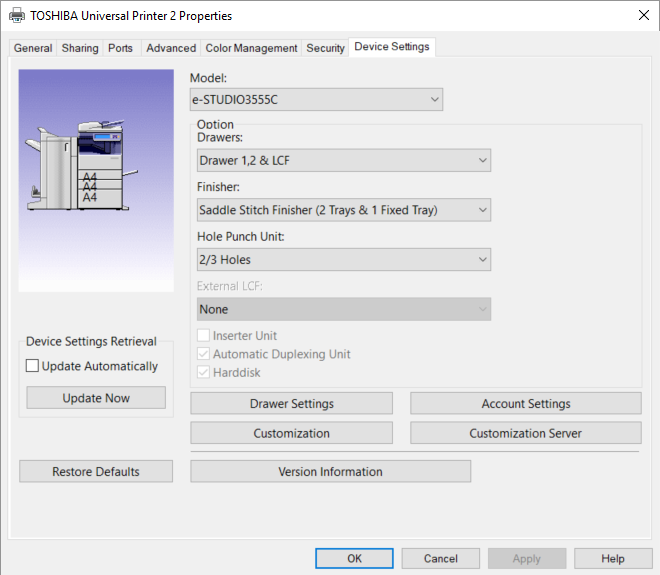This screenshot has width=660, height=575.
Task: Click the printer preview image
Action: 96,180
